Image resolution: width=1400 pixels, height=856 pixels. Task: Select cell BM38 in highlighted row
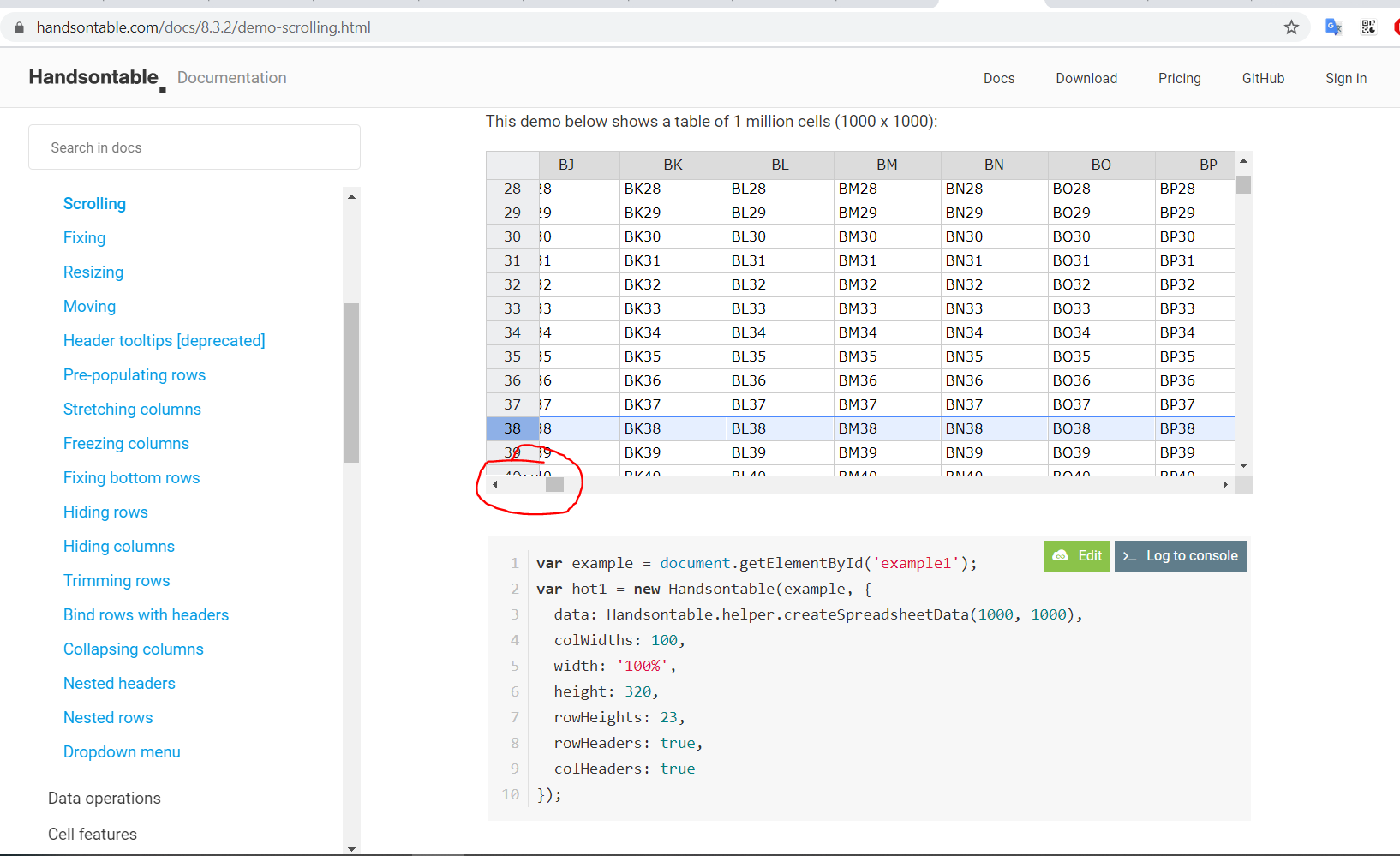tap(888, 428)
